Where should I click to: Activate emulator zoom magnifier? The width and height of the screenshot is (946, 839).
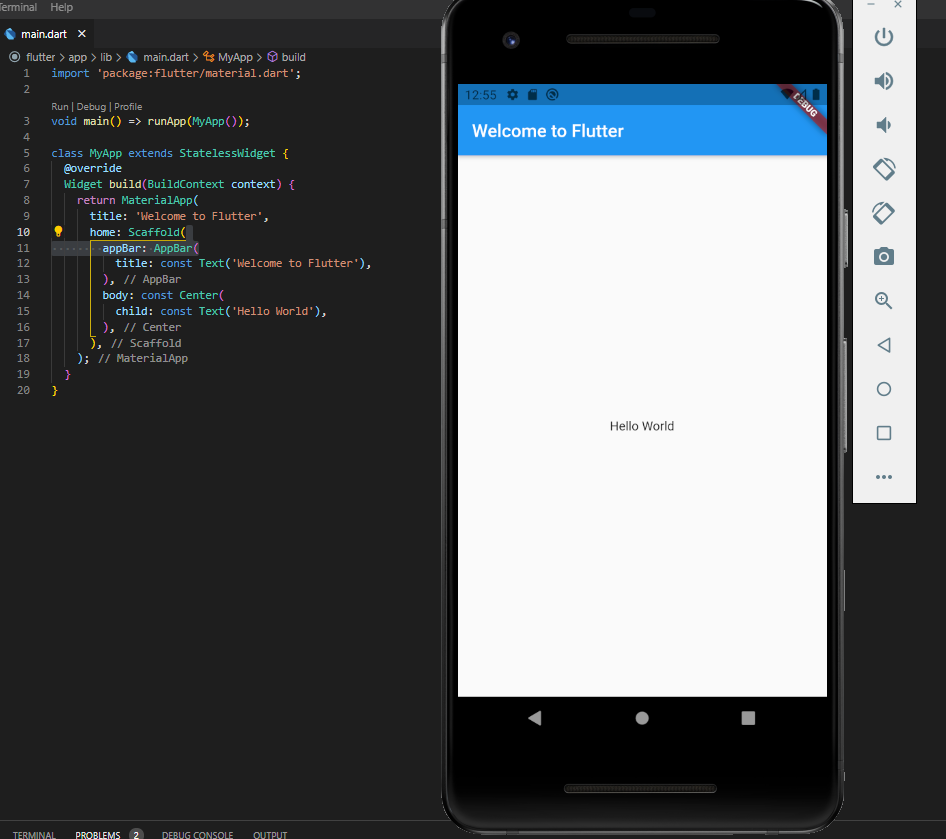tap(883, 300)
